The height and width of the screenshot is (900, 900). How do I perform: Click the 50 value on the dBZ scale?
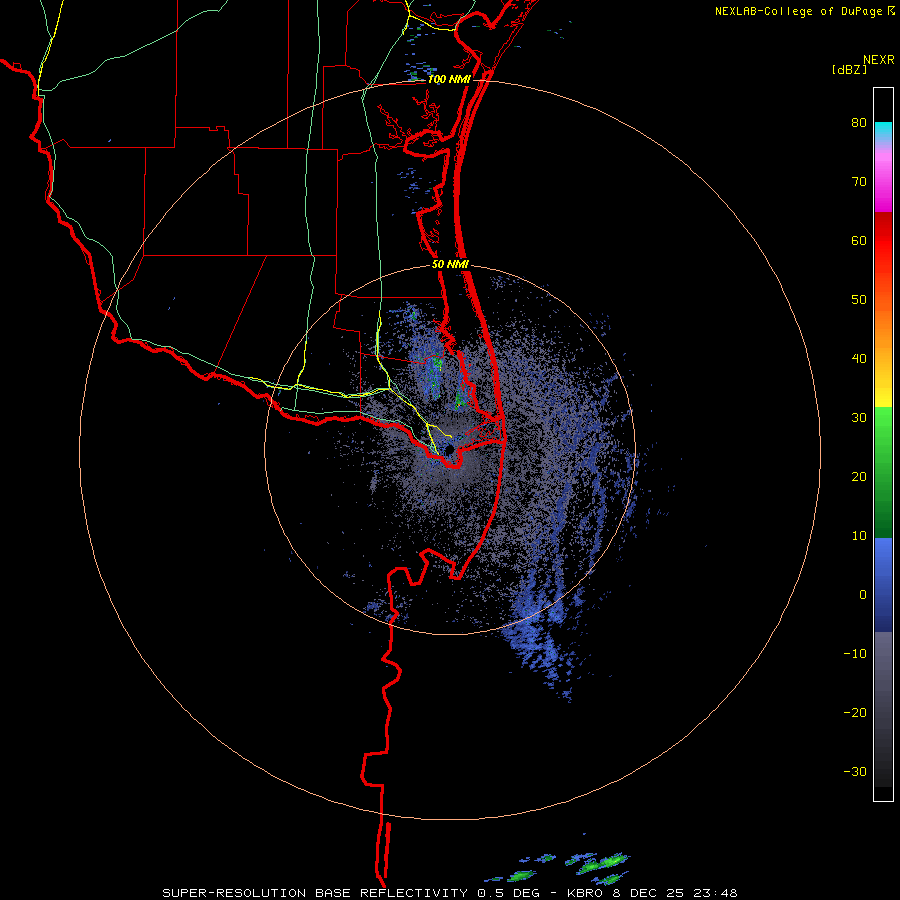point(859,300)
